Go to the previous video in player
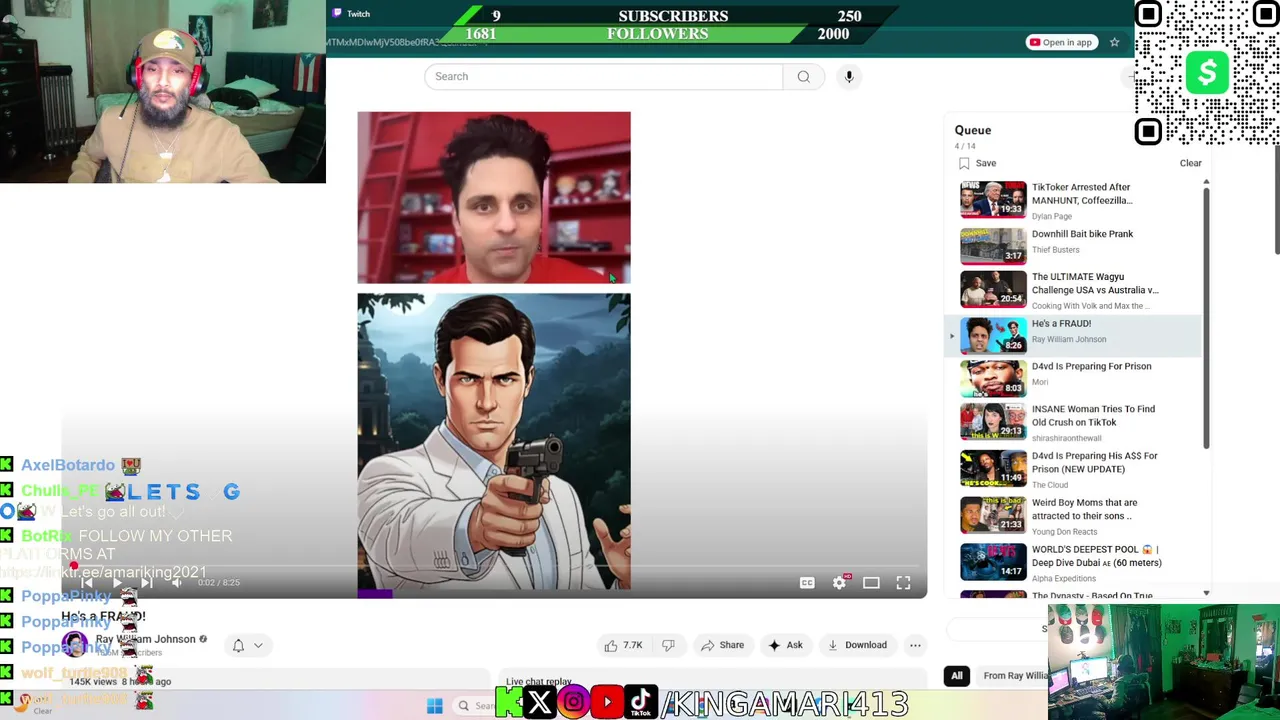This screenshot has width=1280, height=720. [x=87, y=582]
